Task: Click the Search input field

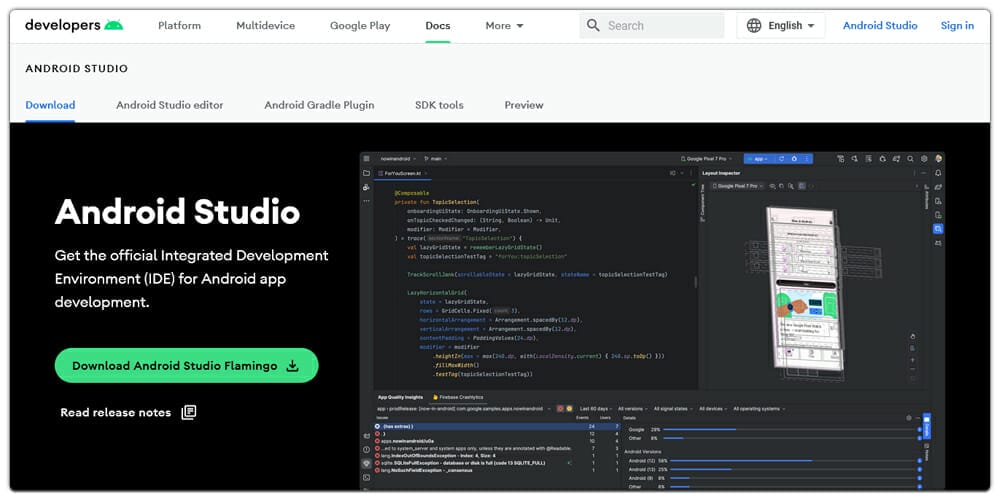Action: (x=652, y=26)
